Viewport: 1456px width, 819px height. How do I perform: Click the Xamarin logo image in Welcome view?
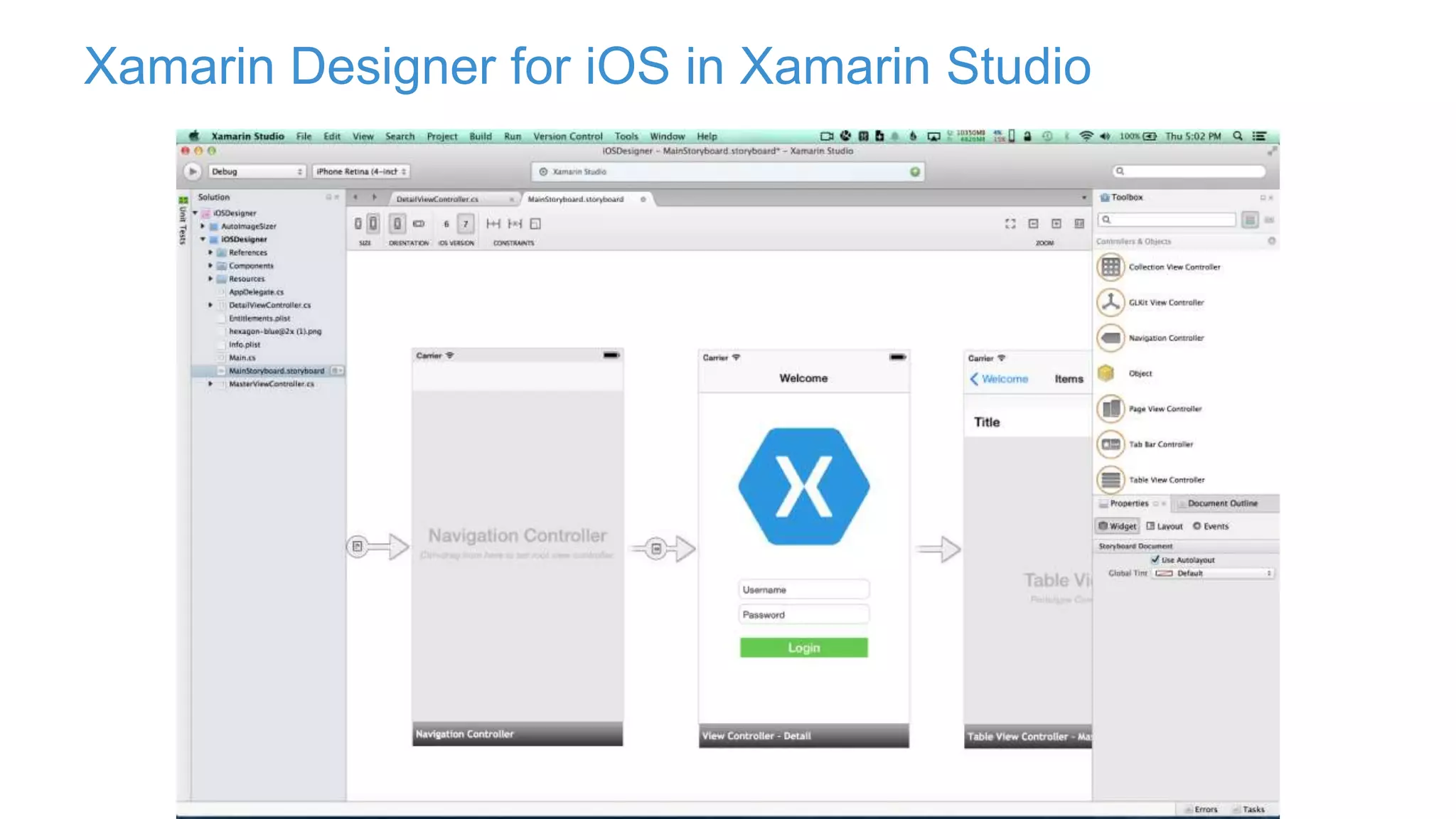point(804,486)
